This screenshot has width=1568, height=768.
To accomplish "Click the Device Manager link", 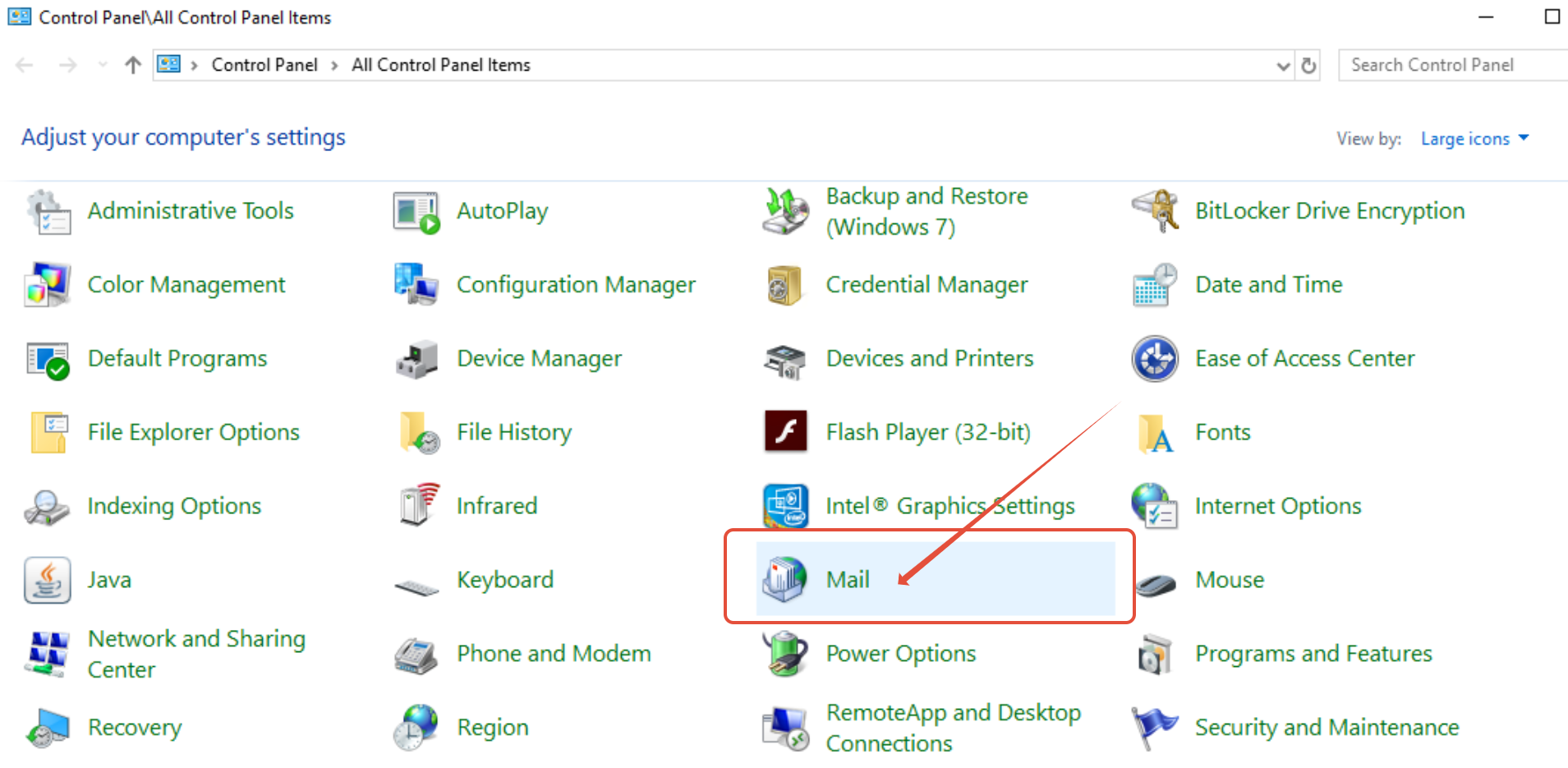I will (540, 359).
